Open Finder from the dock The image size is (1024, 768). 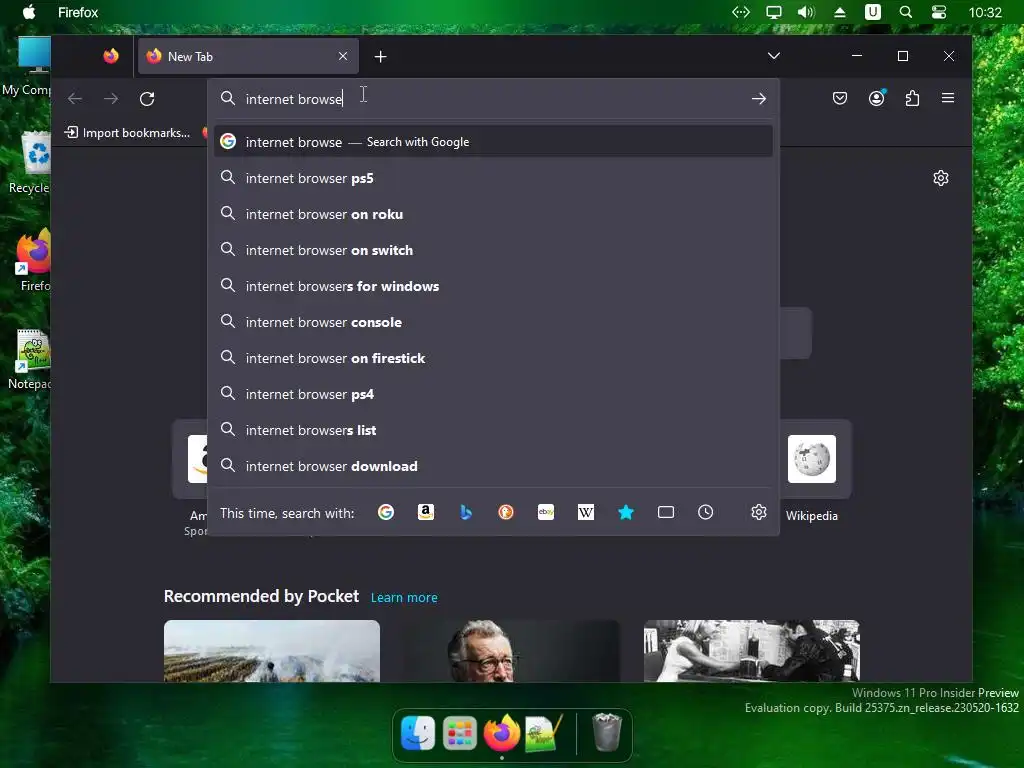(x=418, y=732)
